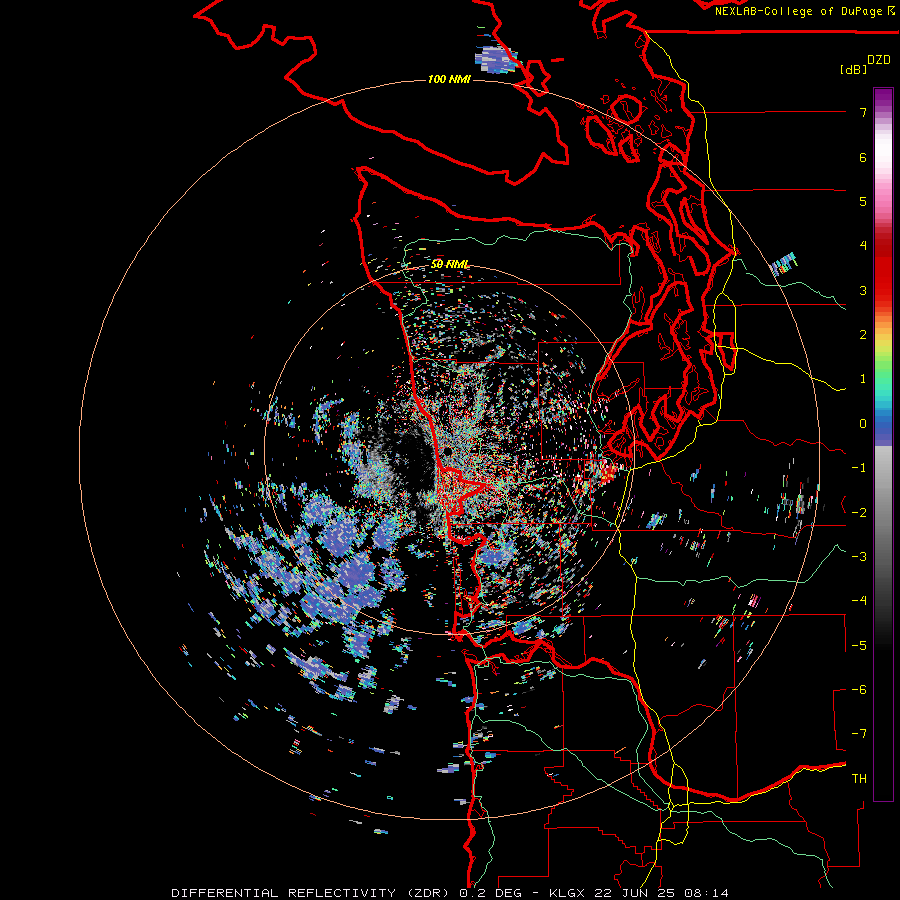
Task: Click the 22 JUN 25 date text
Action: pyautogui.click(x=635, y=893)
